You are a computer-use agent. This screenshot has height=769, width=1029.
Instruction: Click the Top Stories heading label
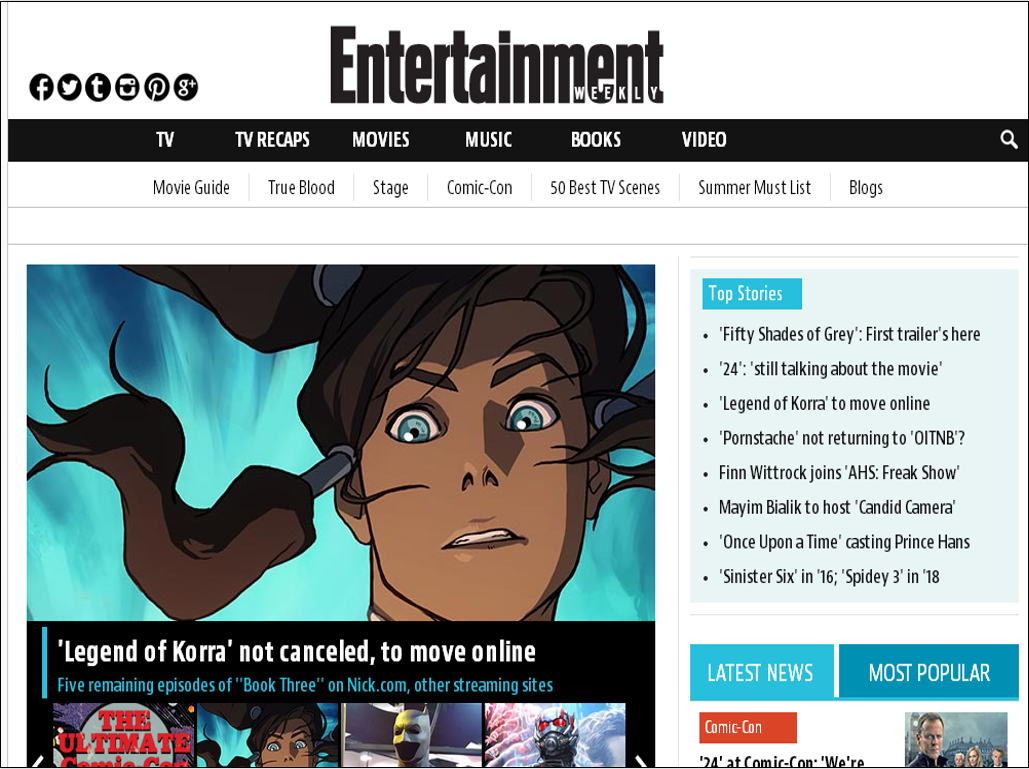click(752, 294)
